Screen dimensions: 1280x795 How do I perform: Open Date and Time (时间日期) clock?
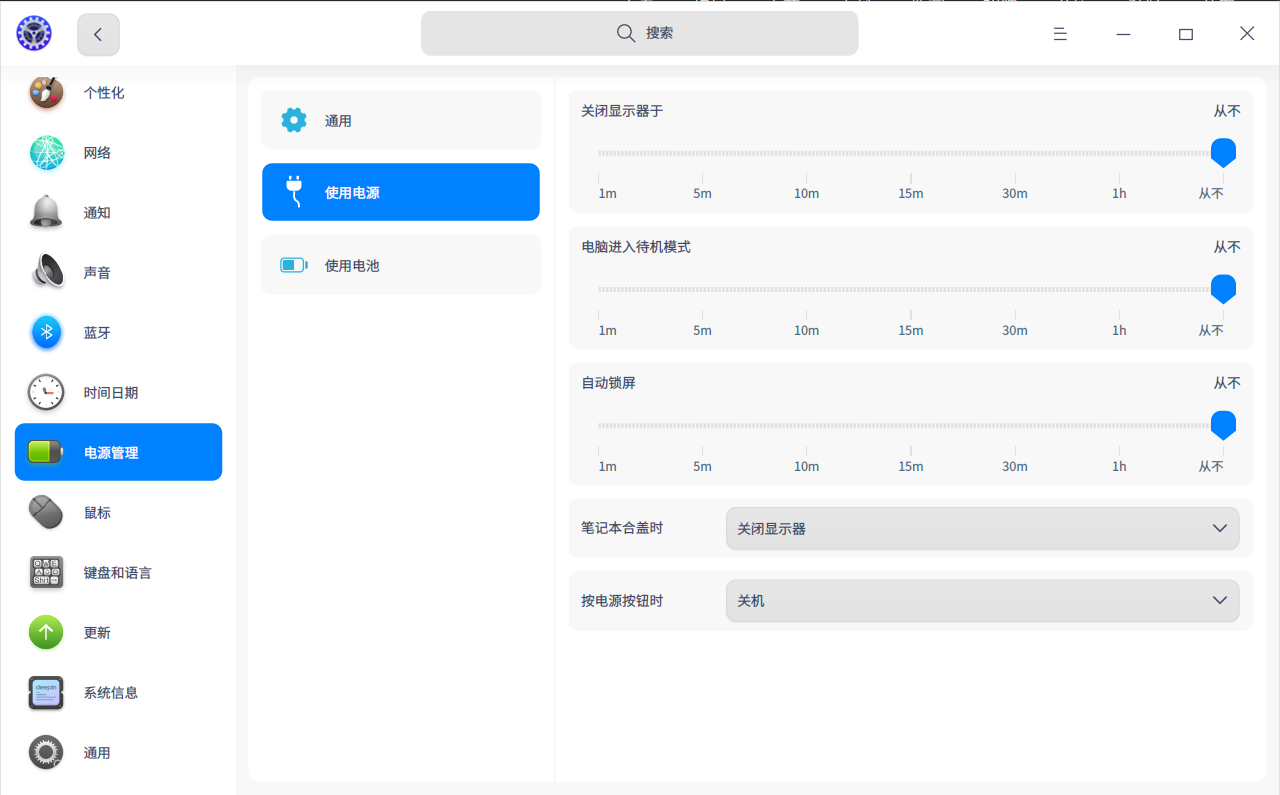[x=118, y=393]
